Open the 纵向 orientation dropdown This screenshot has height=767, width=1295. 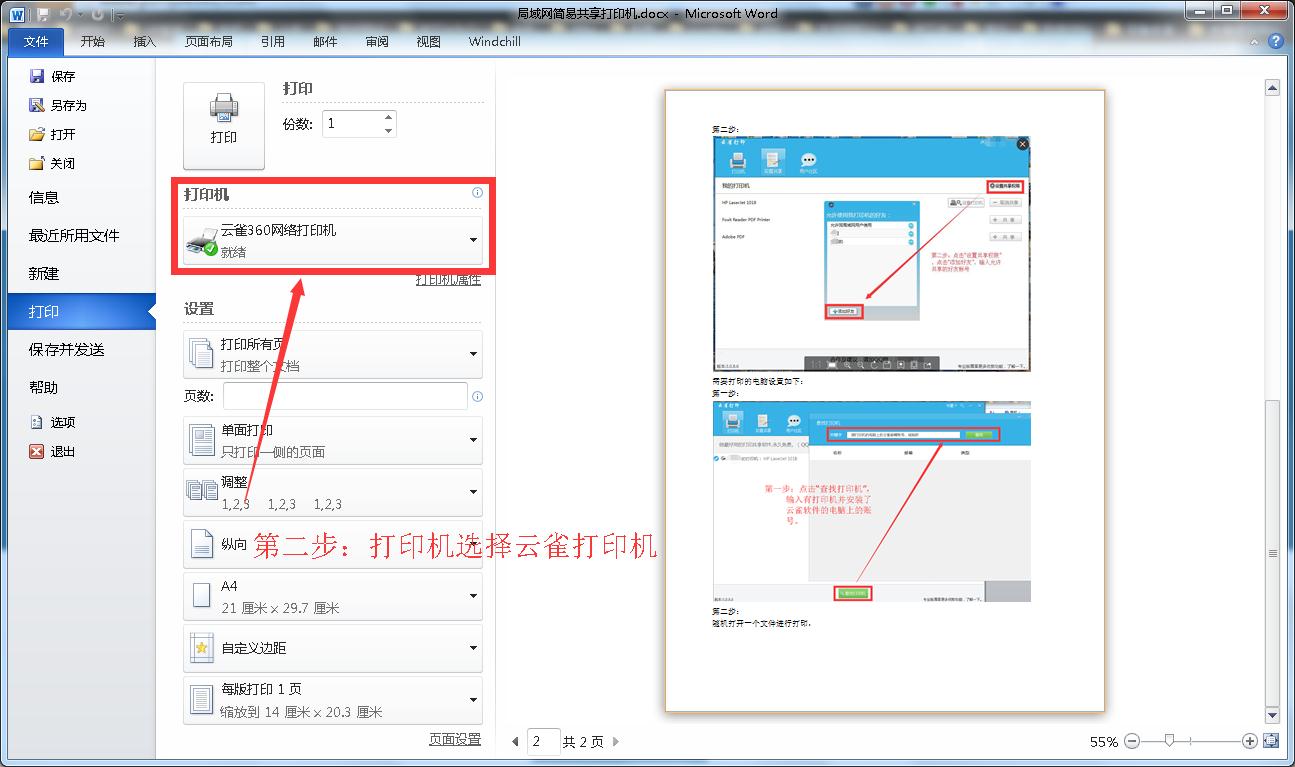tap(333, 545)
